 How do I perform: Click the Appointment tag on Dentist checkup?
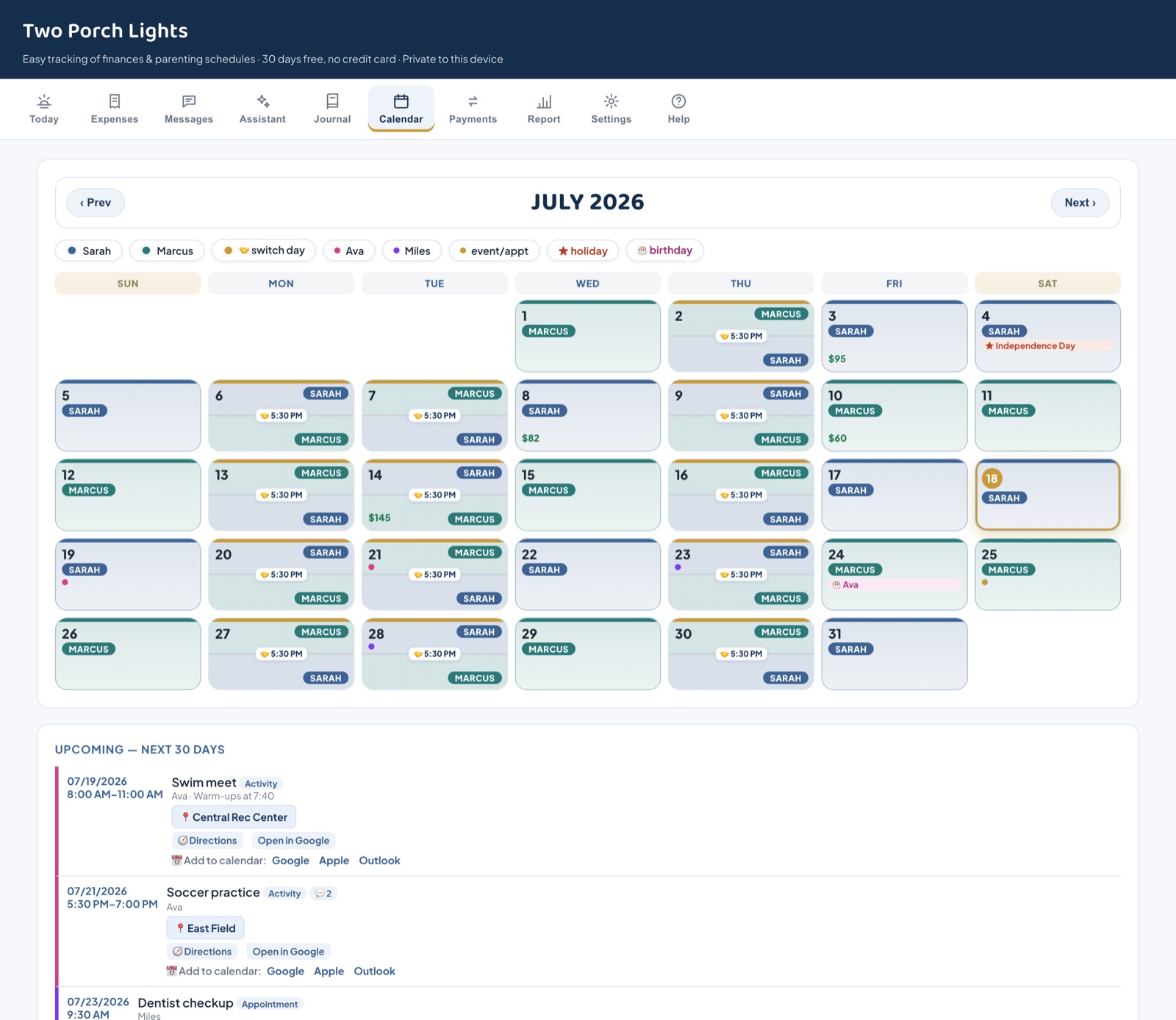tap(270, 1005)
